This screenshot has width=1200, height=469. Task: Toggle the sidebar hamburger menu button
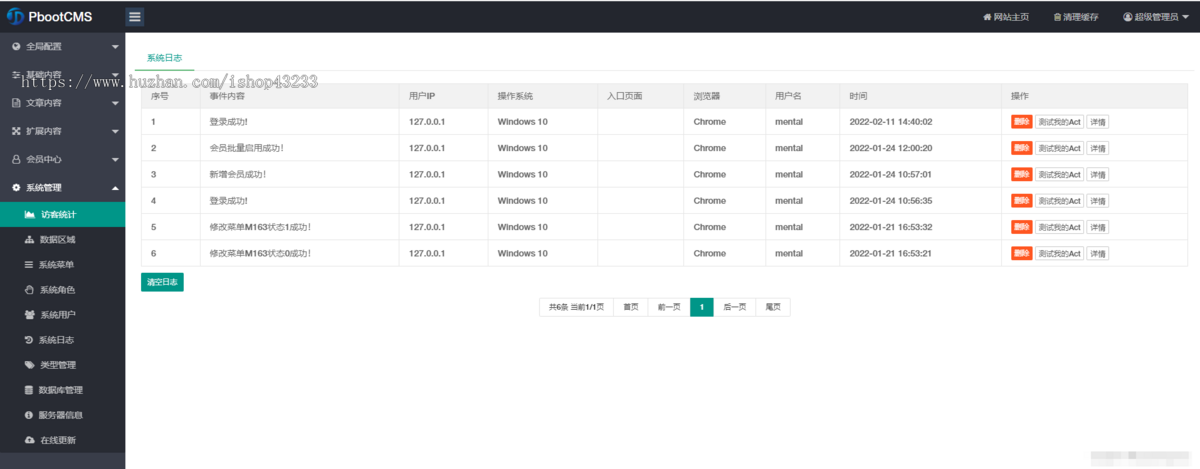135,17
